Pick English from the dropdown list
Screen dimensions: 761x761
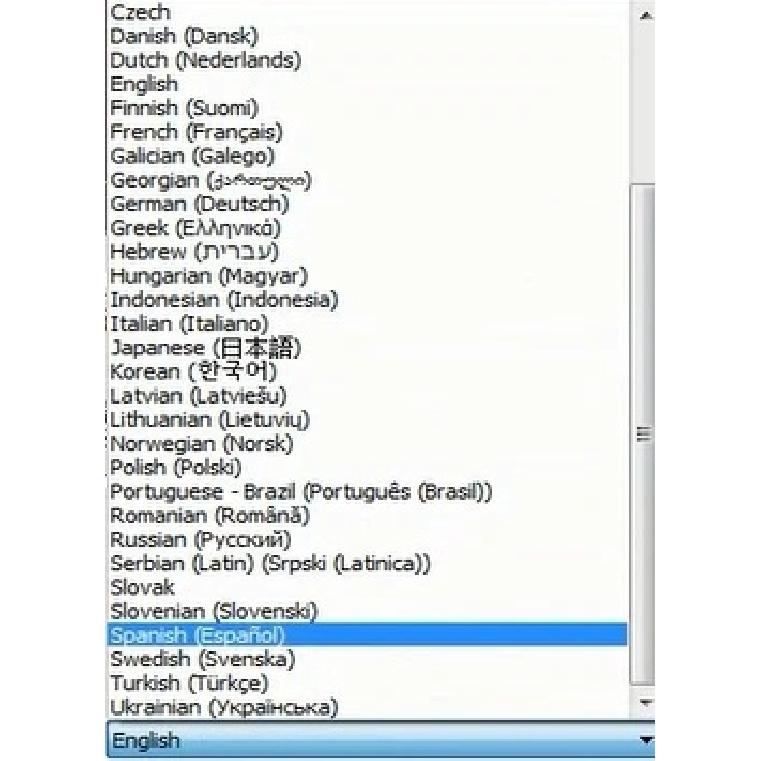pos(367,84)
